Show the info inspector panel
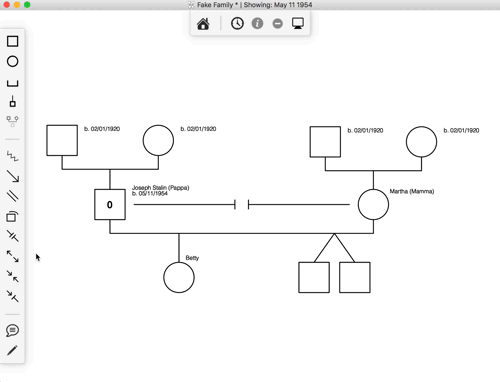This screenshot has height=382, width=500. pyautogui.click(x=257, y=23)
